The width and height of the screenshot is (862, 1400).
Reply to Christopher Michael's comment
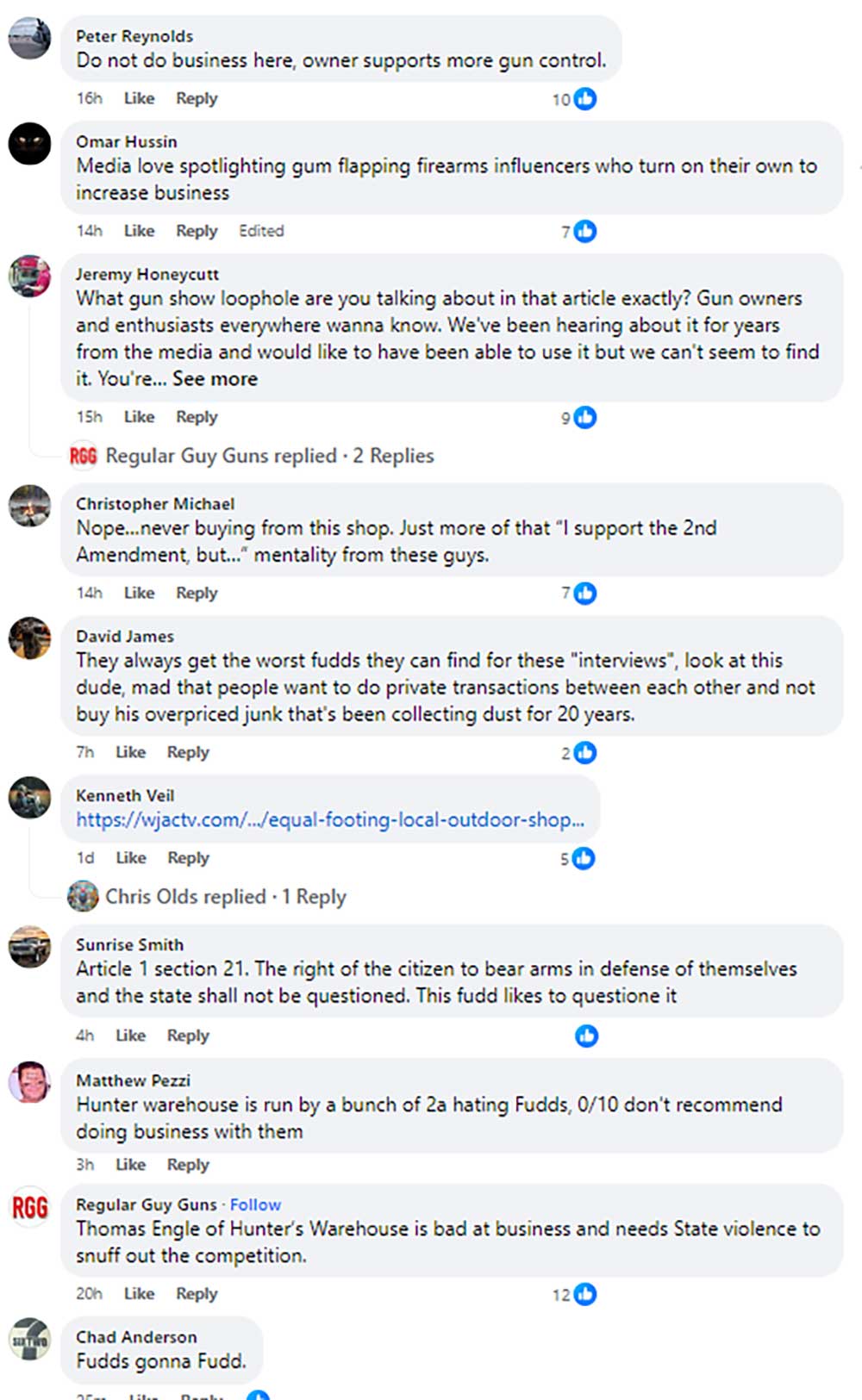tap(197, 593)
